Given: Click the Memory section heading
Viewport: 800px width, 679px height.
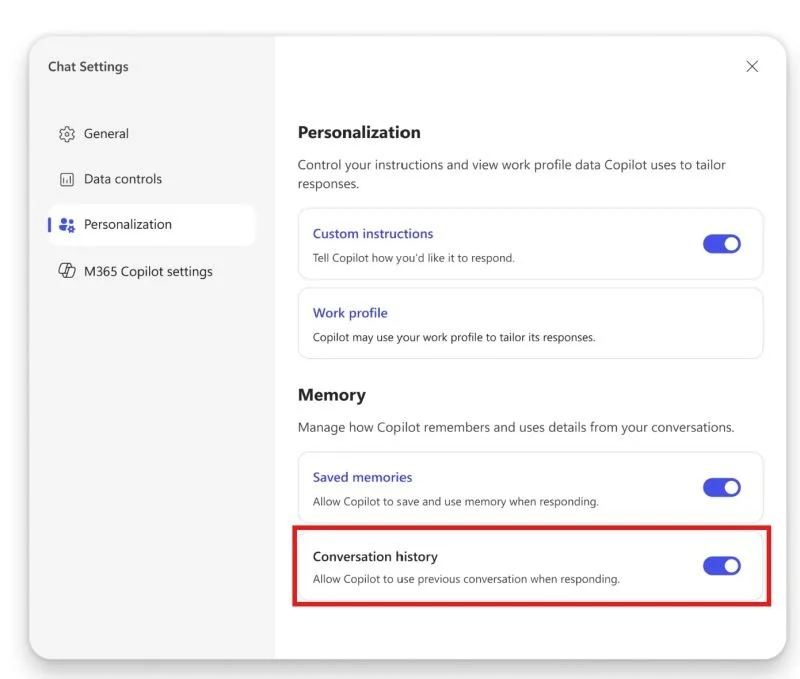Looking at the screenshot, I should pos(332,395).
